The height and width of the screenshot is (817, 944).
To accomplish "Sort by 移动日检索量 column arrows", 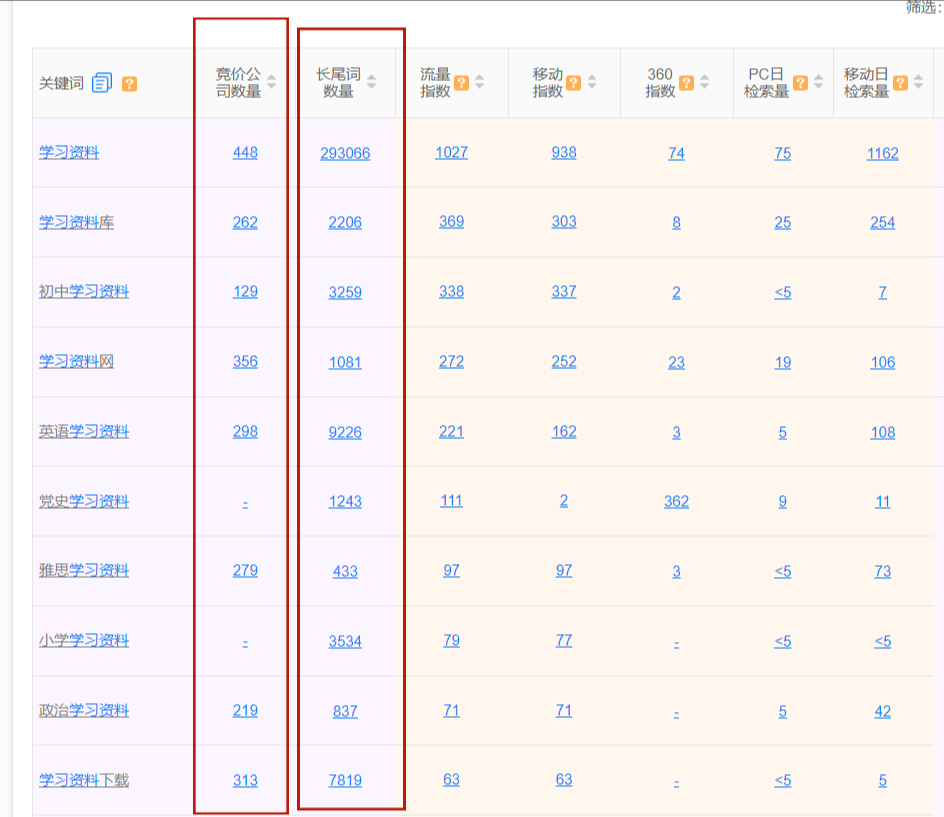I will tap(918, 82).
